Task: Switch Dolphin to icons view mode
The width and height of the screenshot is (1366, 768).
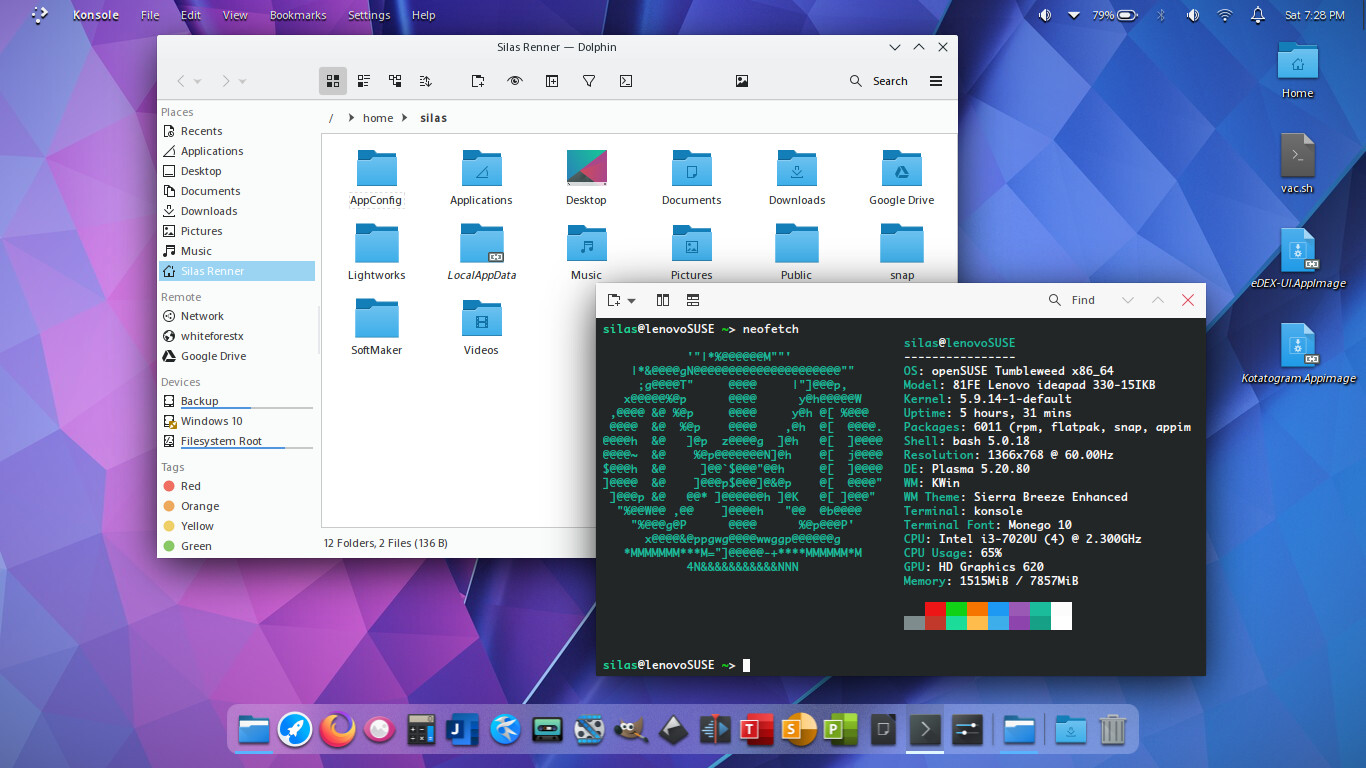Action: pos(333,81)
